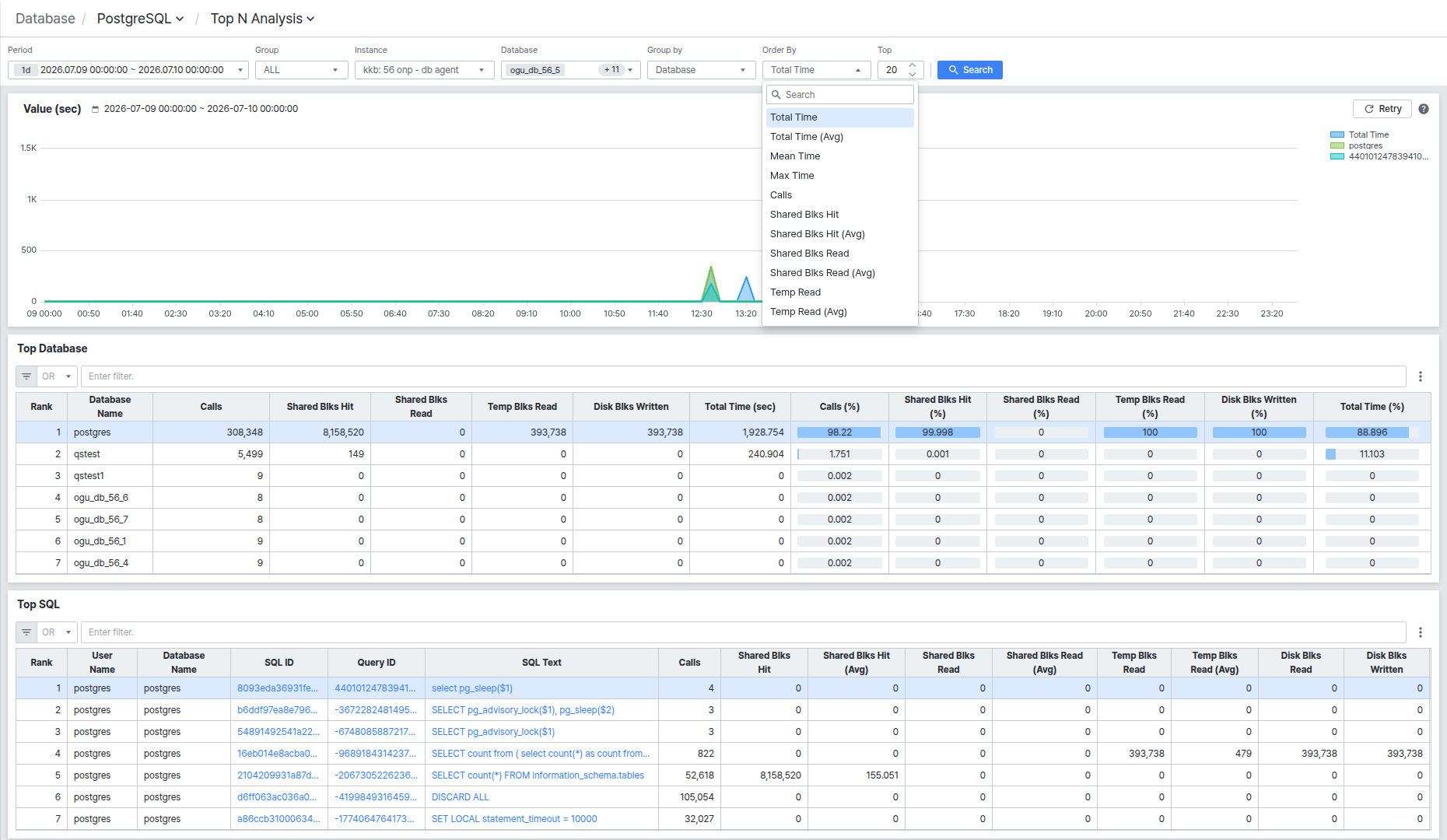Click the Retry button

tap(1383, 109)
